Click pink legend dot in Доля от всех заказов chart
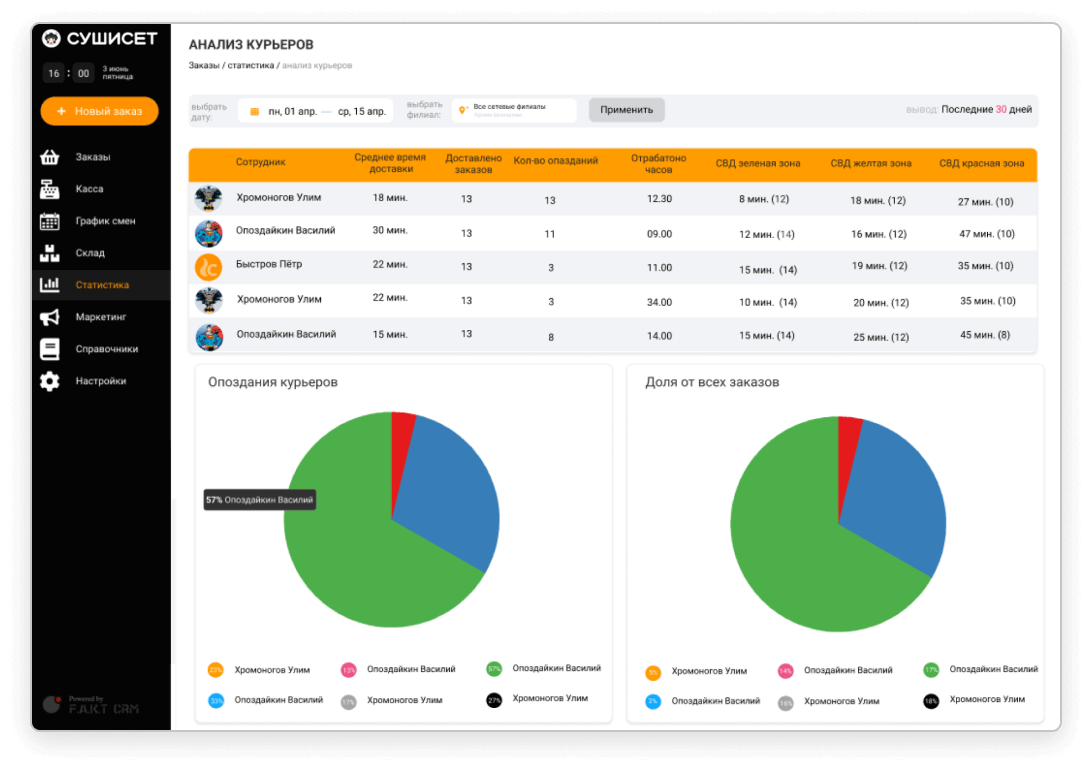 point(786,671)
